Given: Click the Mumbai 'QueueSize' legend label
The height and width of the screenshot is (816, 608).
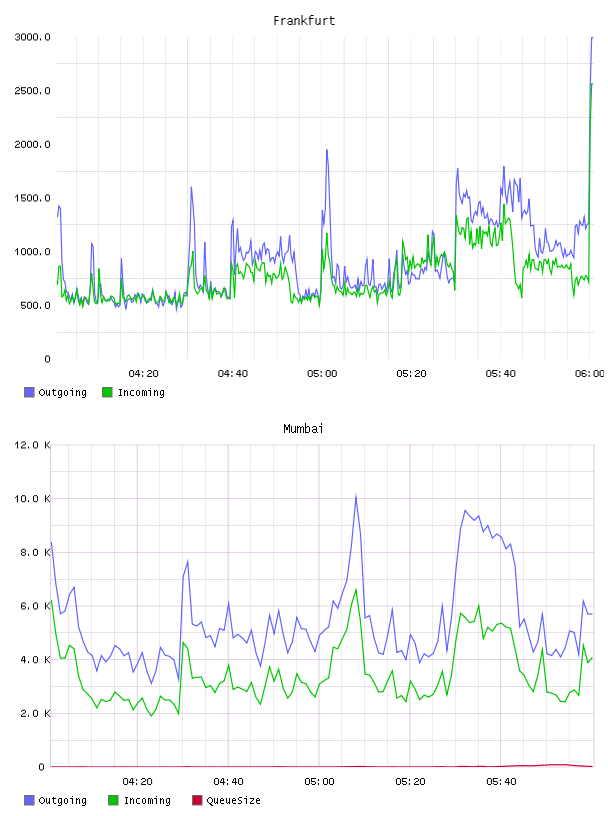Looking at the screenshot, I should tap(233, 800).
